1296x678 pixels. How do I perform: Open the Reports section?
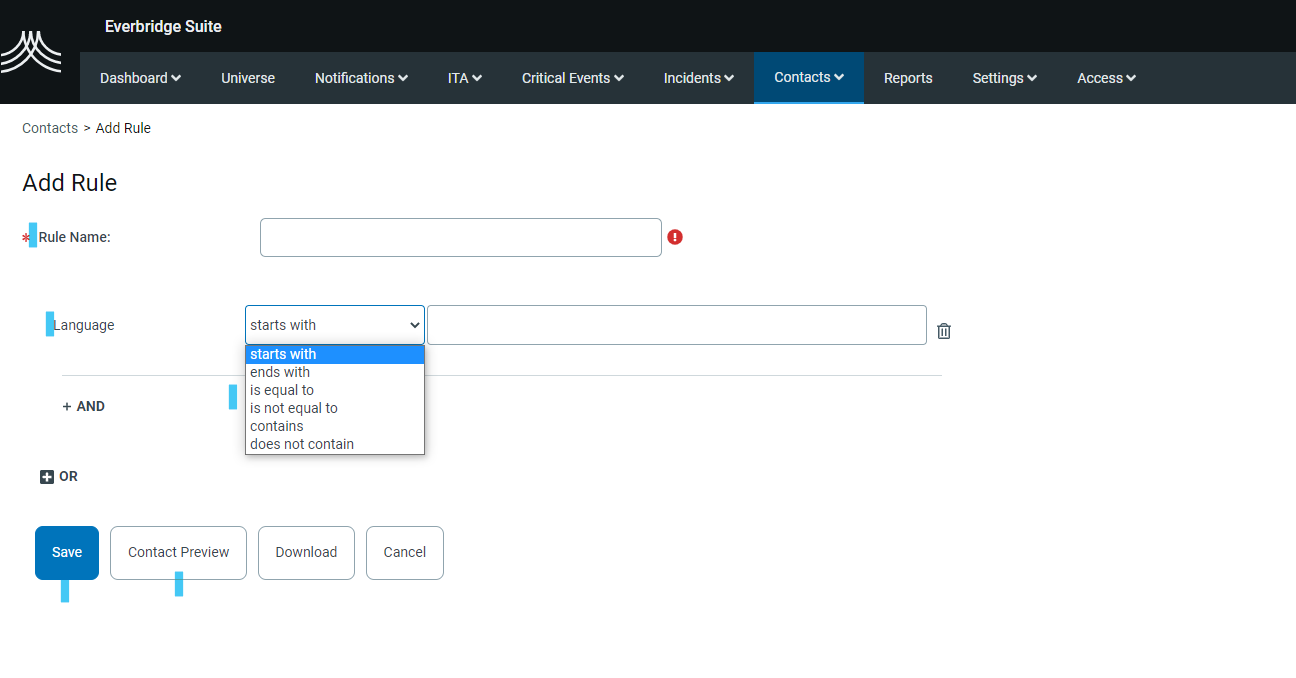907,77
